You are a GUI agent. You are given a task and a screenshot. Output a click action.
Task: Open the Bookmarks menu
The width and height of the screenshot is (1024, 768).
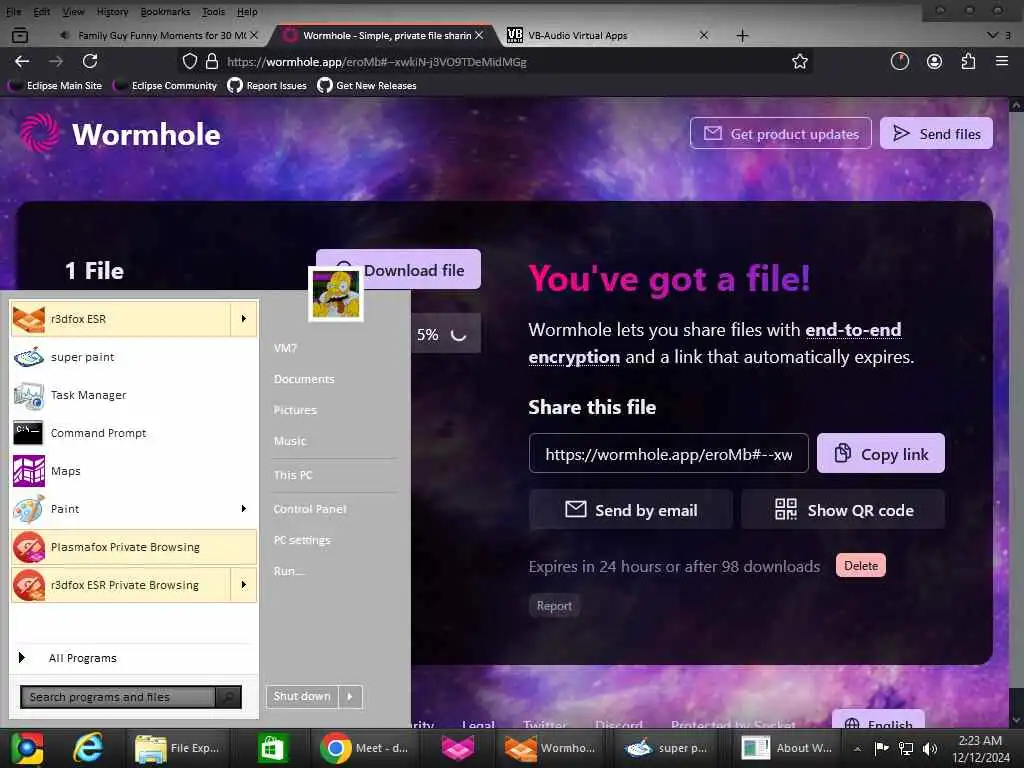click(165, 11)
